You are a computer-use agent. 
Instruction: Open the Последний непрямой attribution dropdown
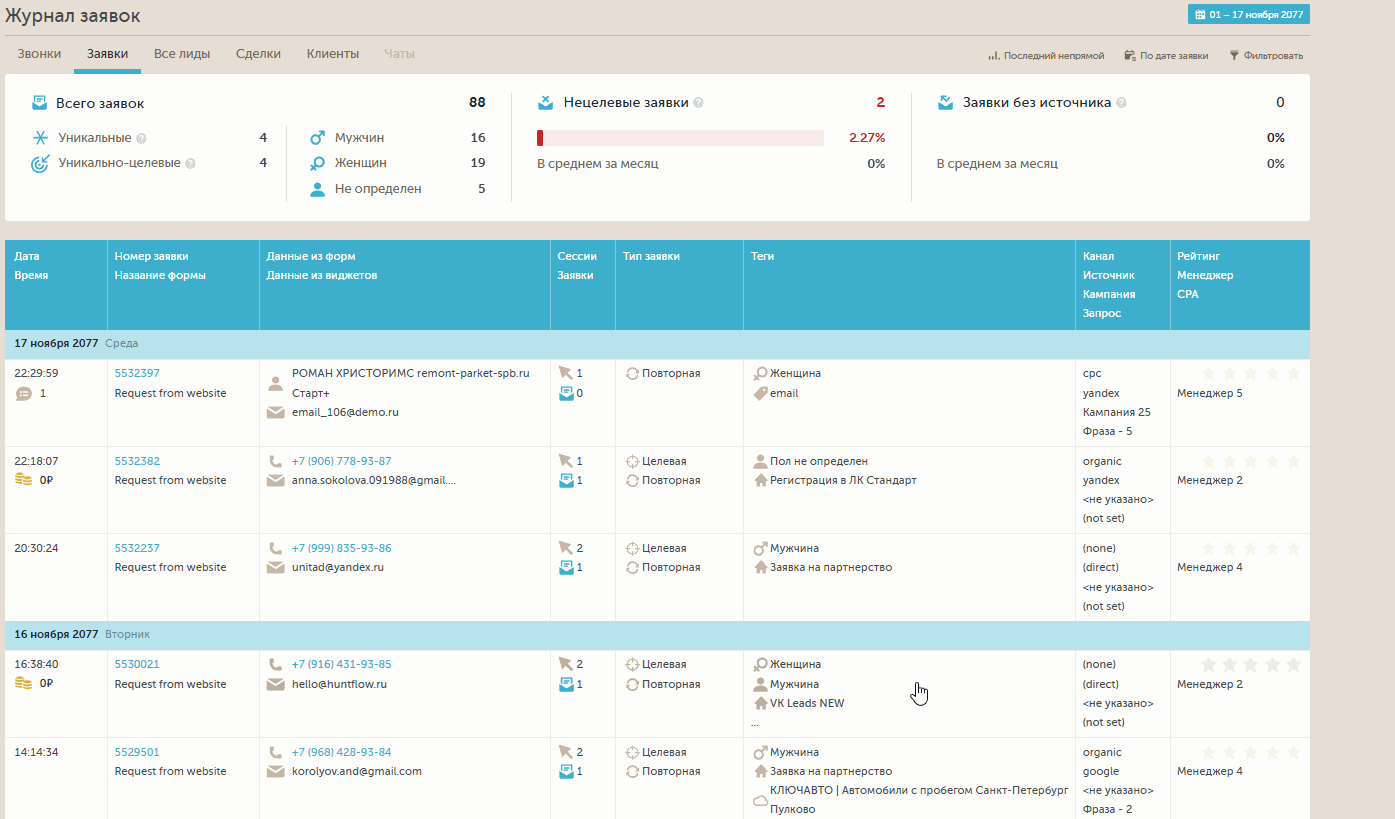pos(1046,56)
